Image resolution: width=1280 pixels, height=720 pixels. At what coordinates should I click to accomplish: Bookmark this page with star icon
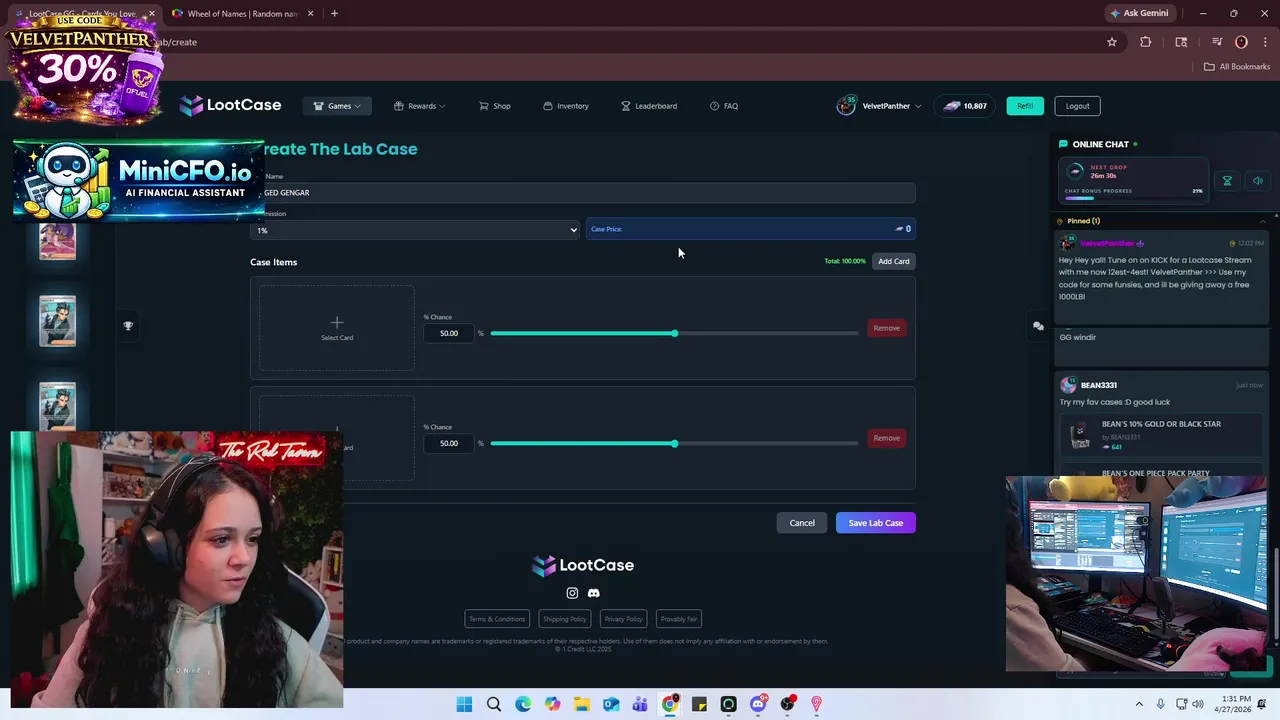click(1111, 42)
